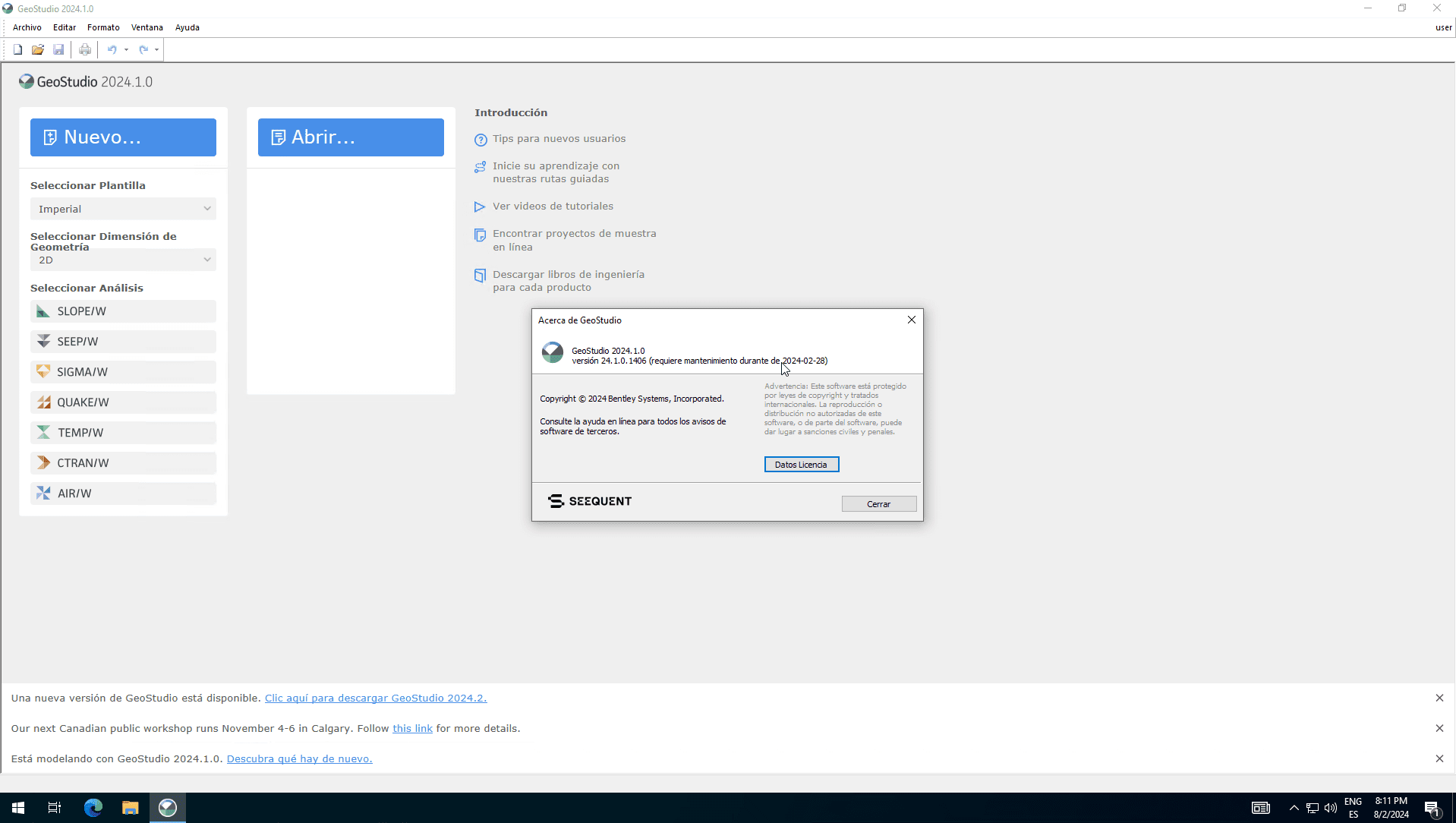Click the Cerrar button in dialog

(x=878, y=504)
